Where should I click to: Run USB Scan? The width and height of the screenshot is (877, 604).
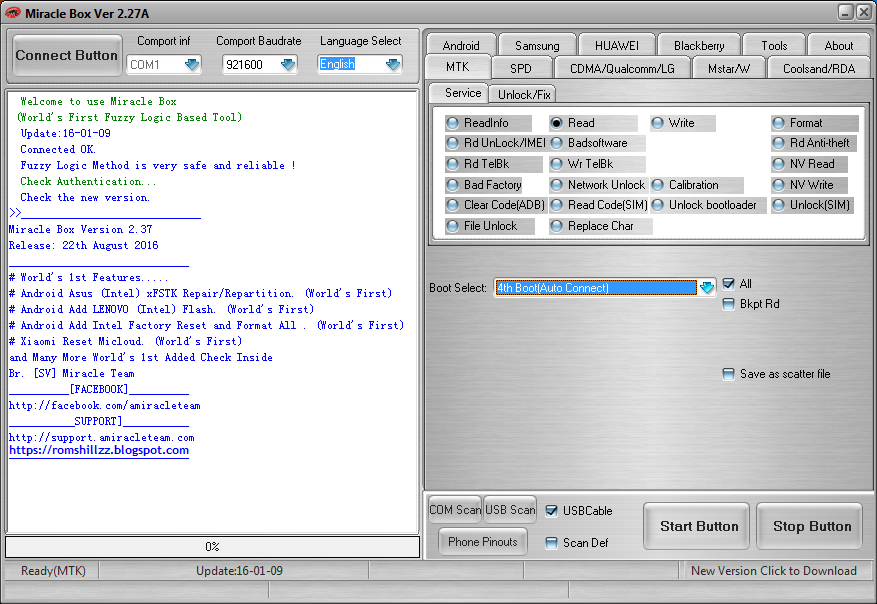click(x=510, y=509)
